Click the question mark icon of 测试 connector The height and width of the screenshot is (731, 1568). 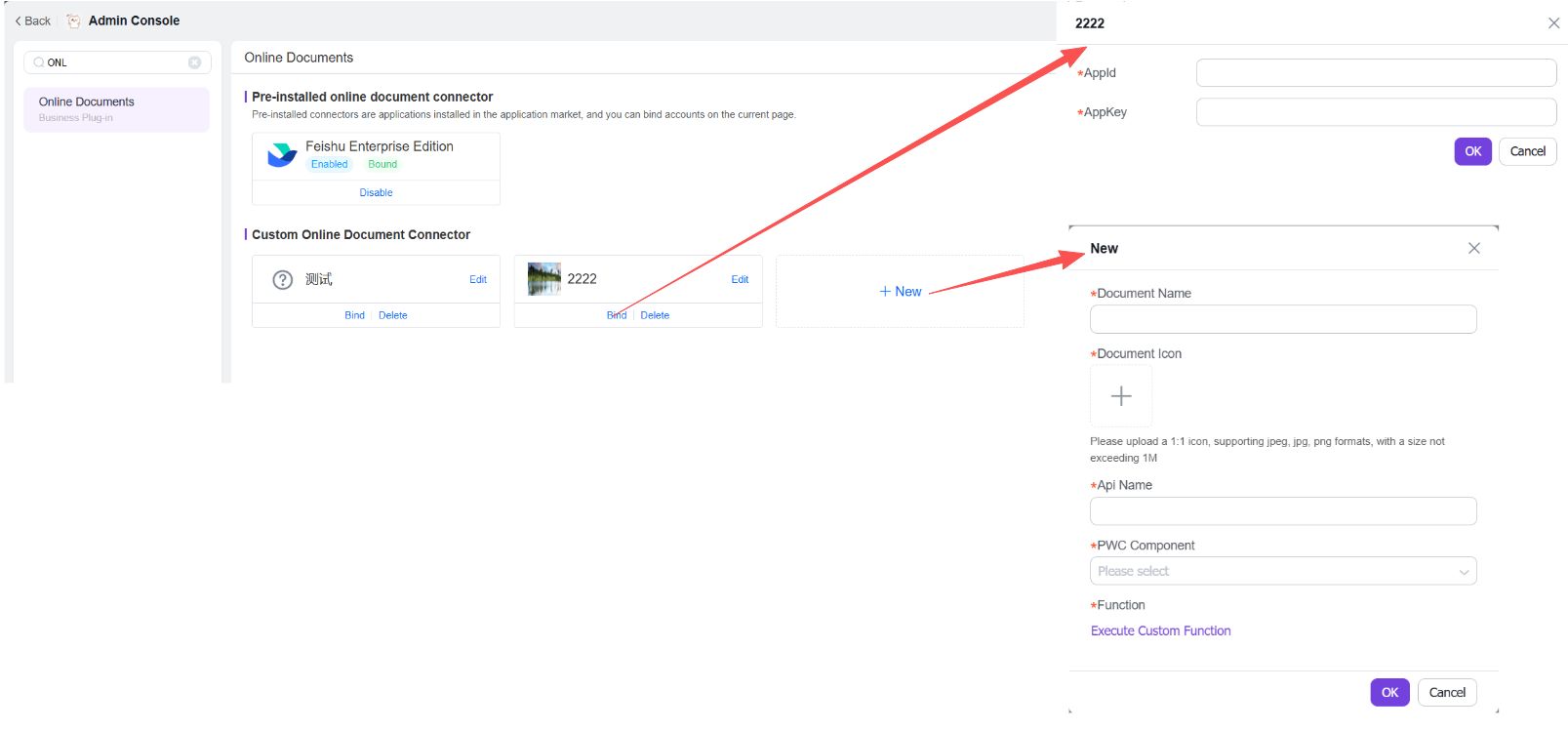[x=282, y=280]
